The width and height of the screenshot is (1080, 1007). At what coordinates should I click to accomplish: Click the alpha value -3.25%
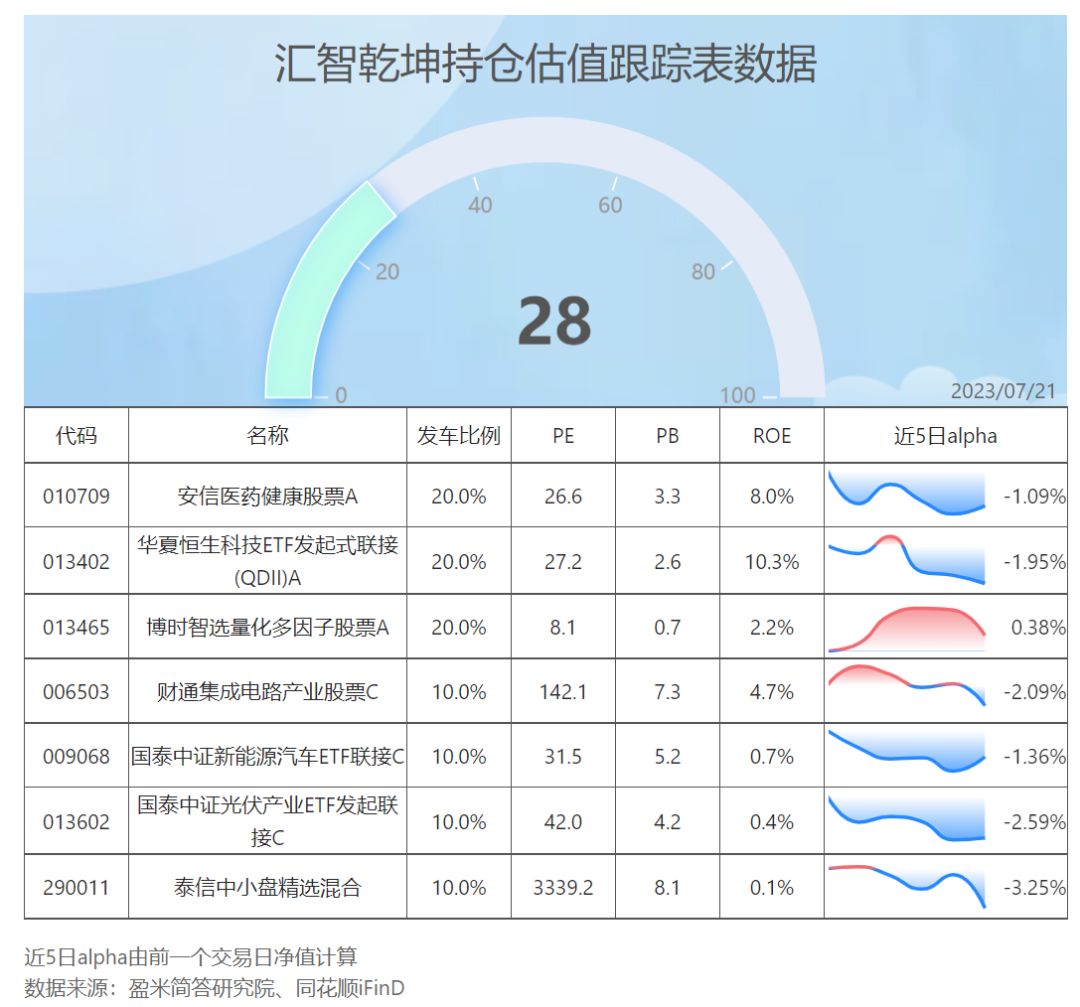point(1035,888)
